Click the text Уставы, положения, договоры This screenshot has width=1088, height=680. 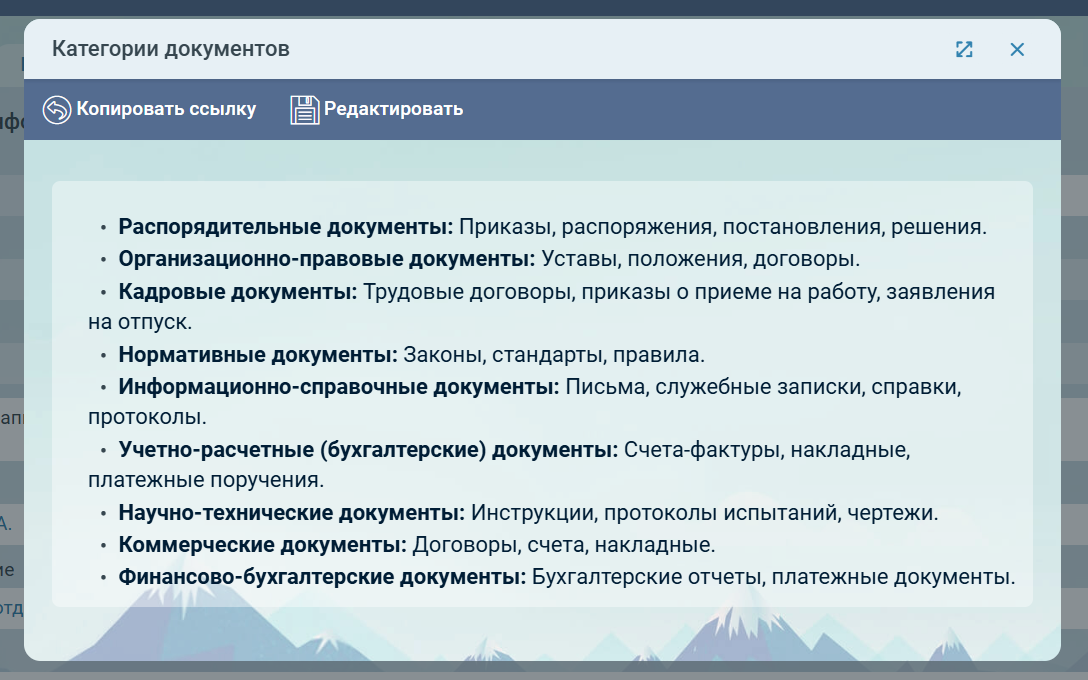click(701, 259)
